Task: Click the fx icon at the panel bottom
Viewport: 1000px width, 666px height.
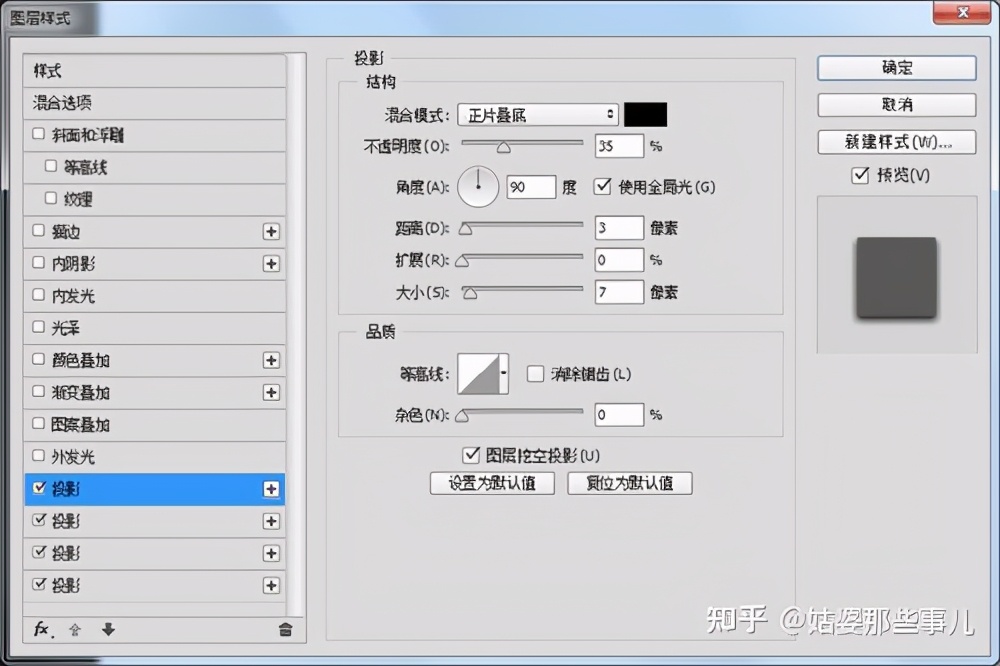Action: 40,629
